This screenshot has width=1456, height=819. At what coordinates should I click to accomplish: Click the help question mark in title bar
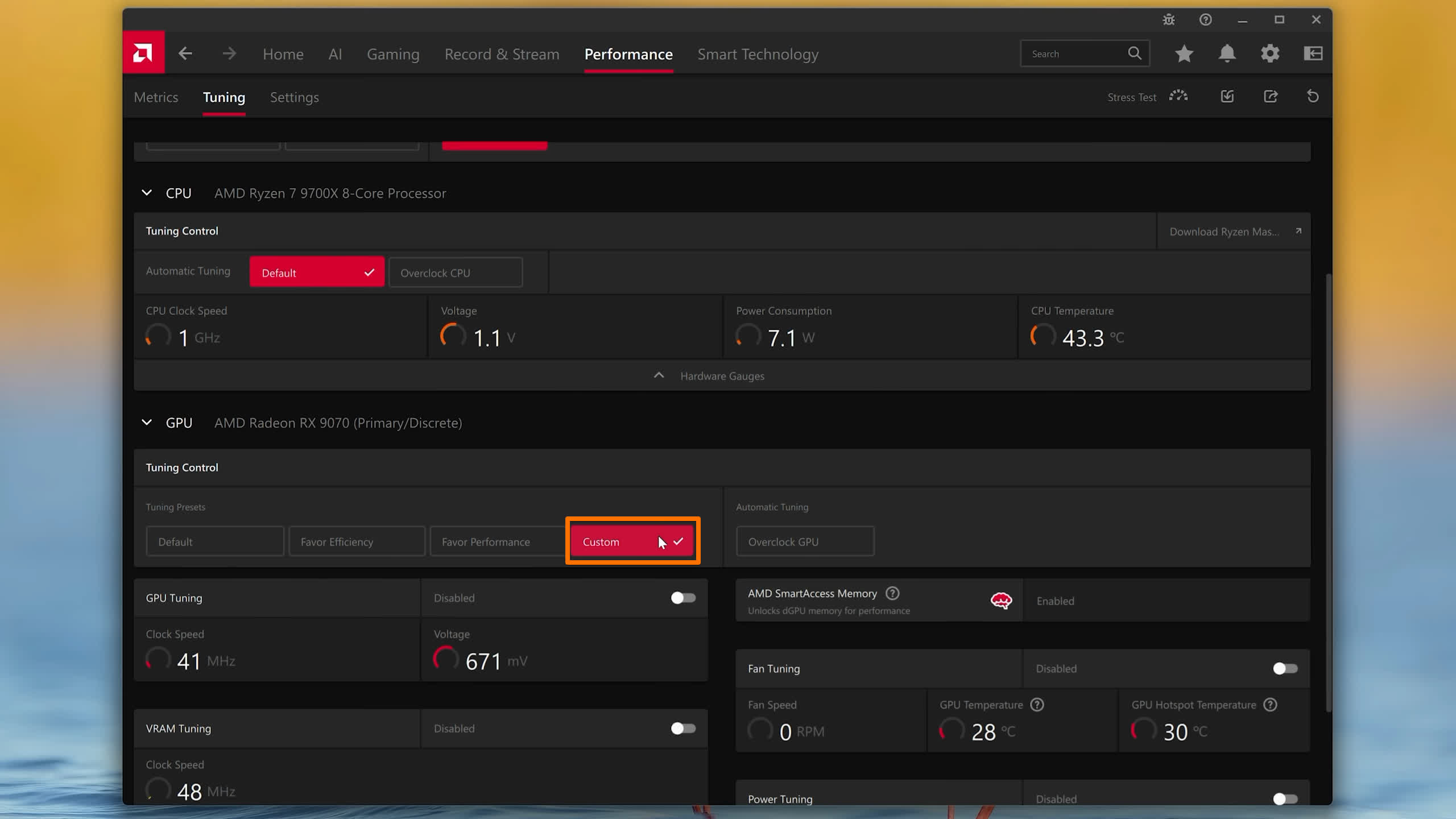coord(1205,20)
